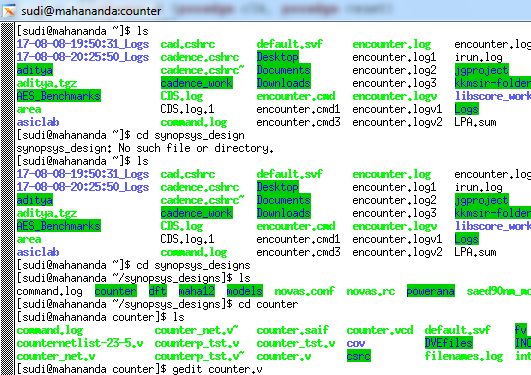Click the maha12 folder name
The width and height of the screenshot is (531, 375).
(197, 291)
